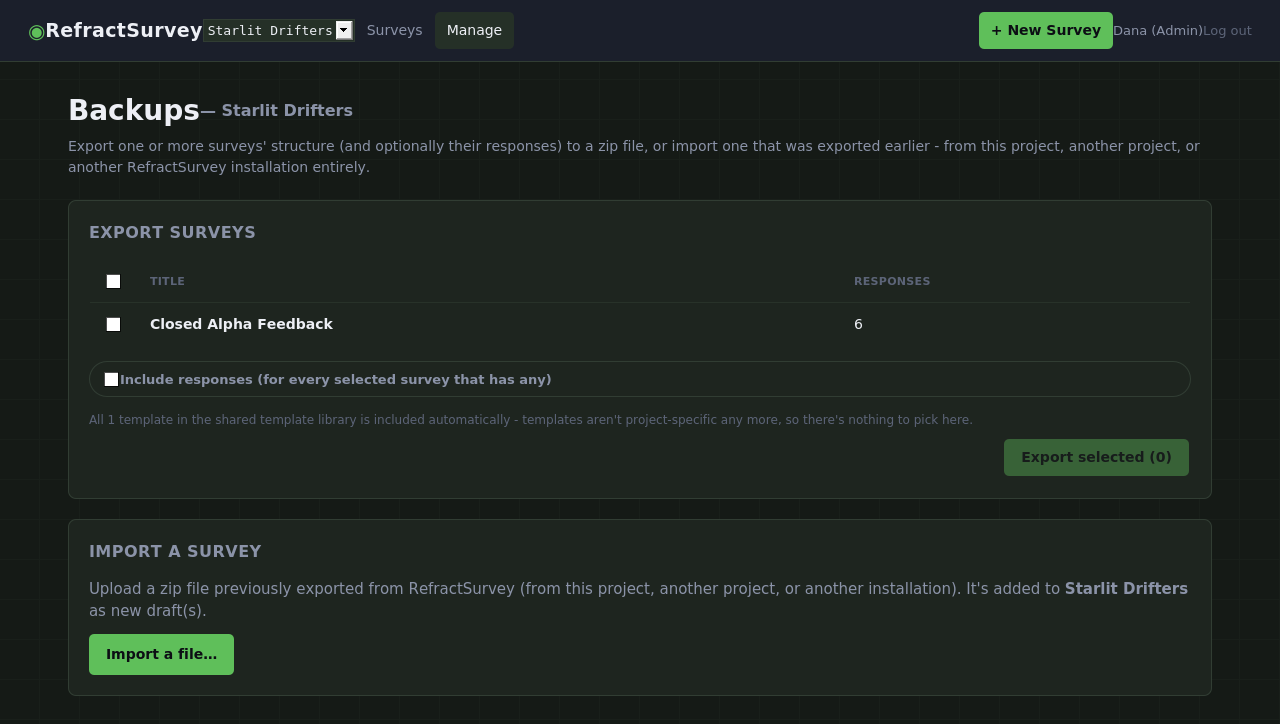Log out of the account
1280x724 pixels.
1227,31
